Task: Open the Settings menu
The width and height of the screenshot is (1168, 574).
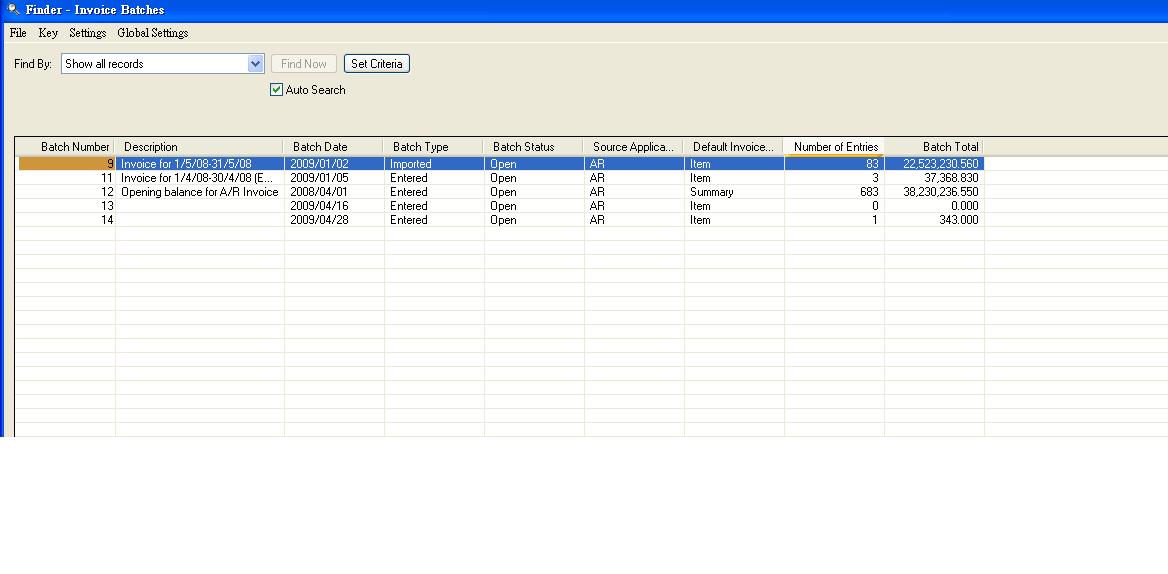Action: 88,33
